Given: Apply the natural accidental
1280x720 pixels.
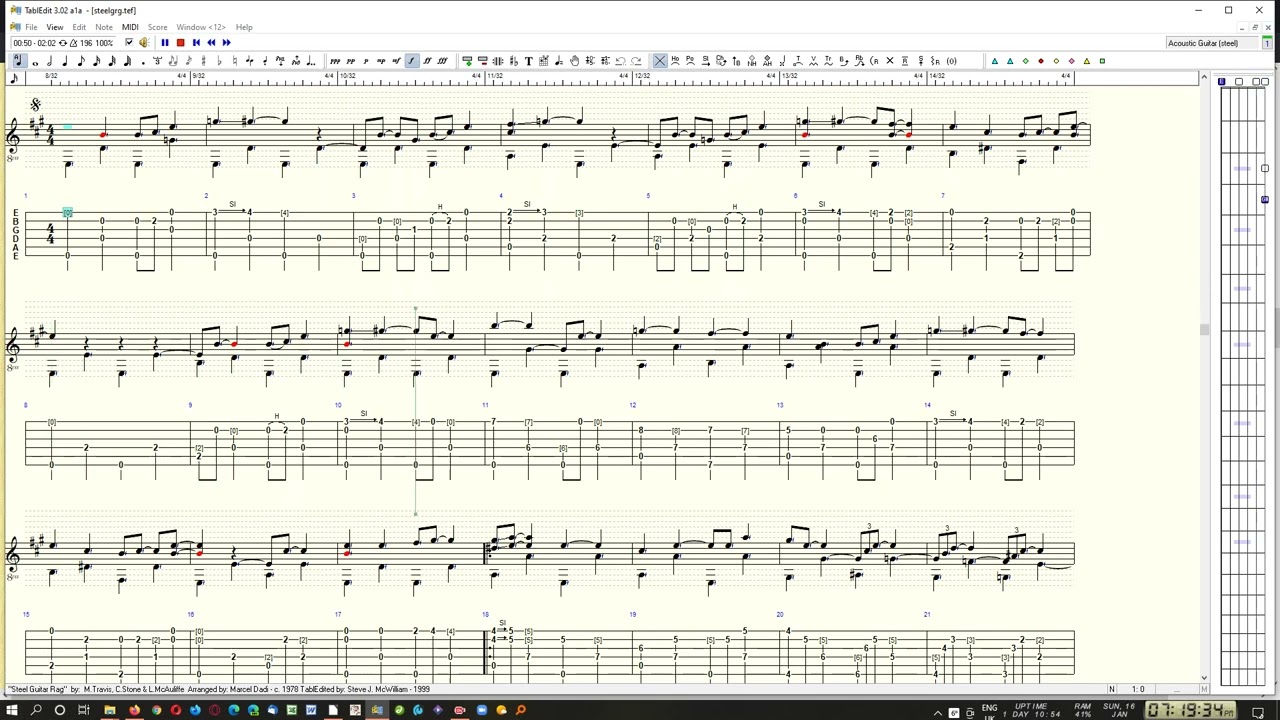Looking at the screenshot, I should [234, 61].
